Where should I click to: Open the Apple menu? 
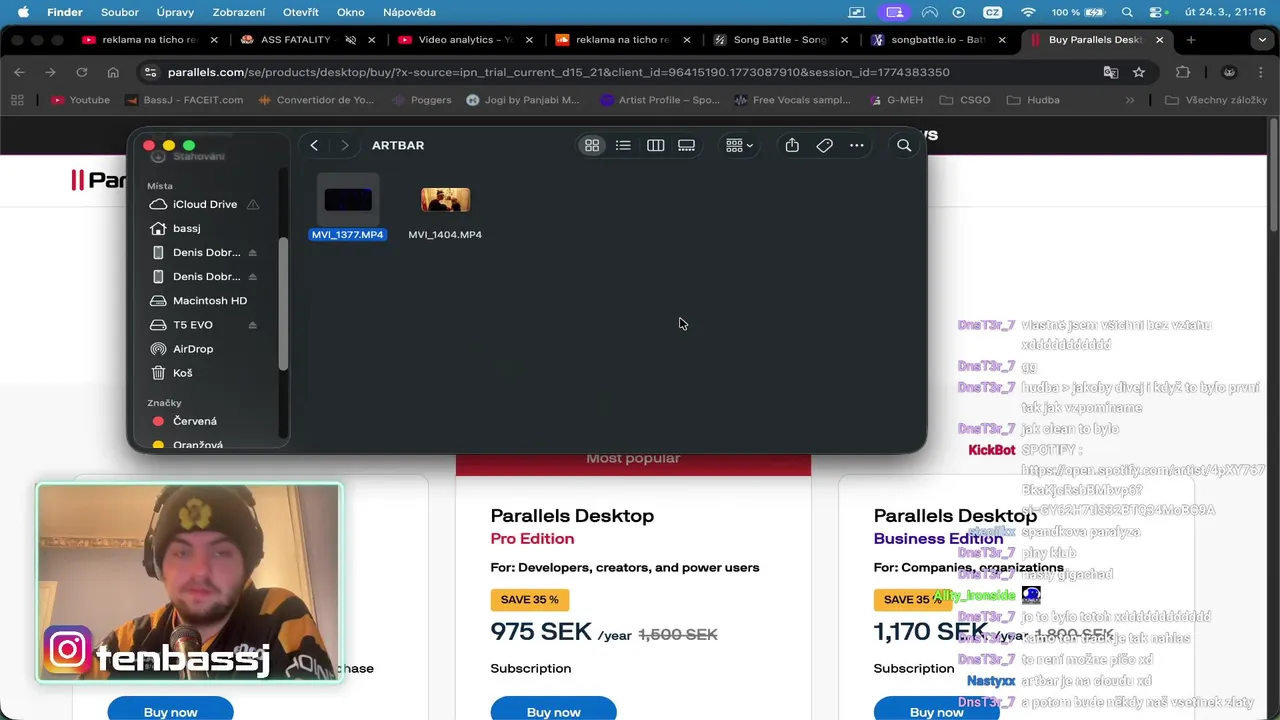pos(23,12)
